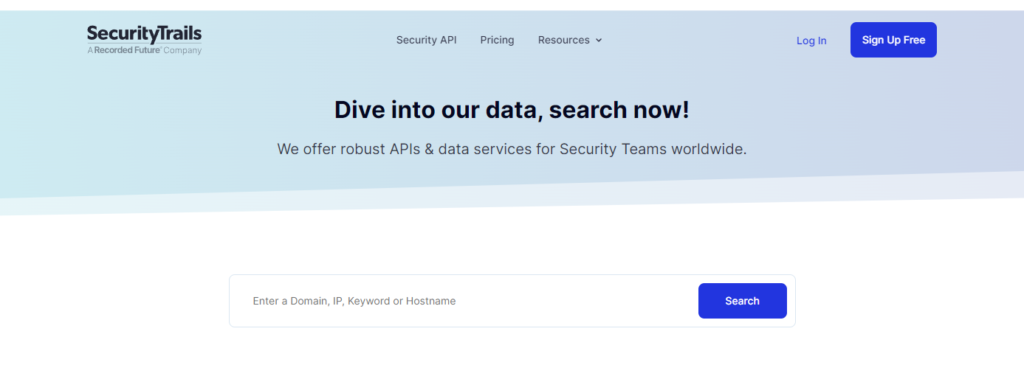Click the "Enter a Domain" placeholder text
Viewport: 1024px width, 365px height.
(291, 301)
